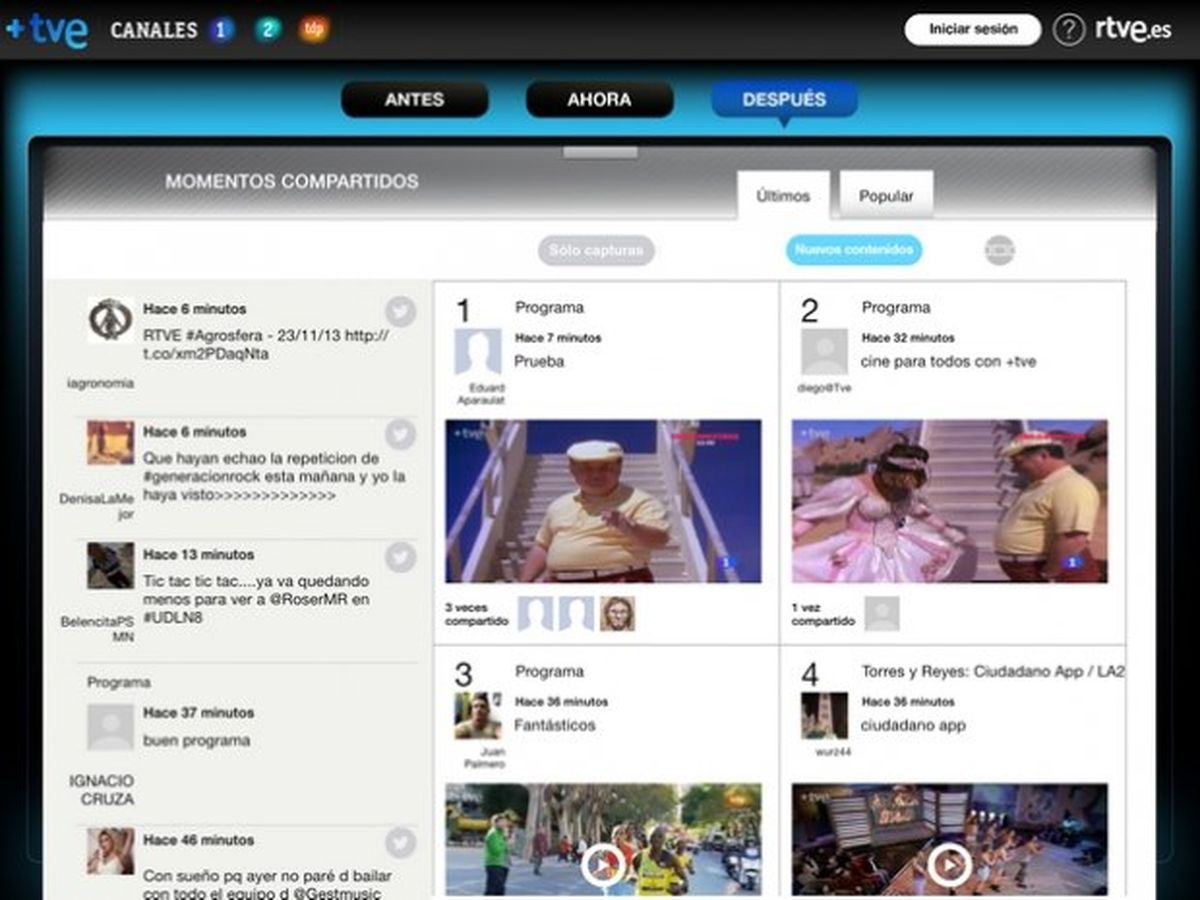
Task: Select channel 1 of +tve
Action: pos(221,29)
